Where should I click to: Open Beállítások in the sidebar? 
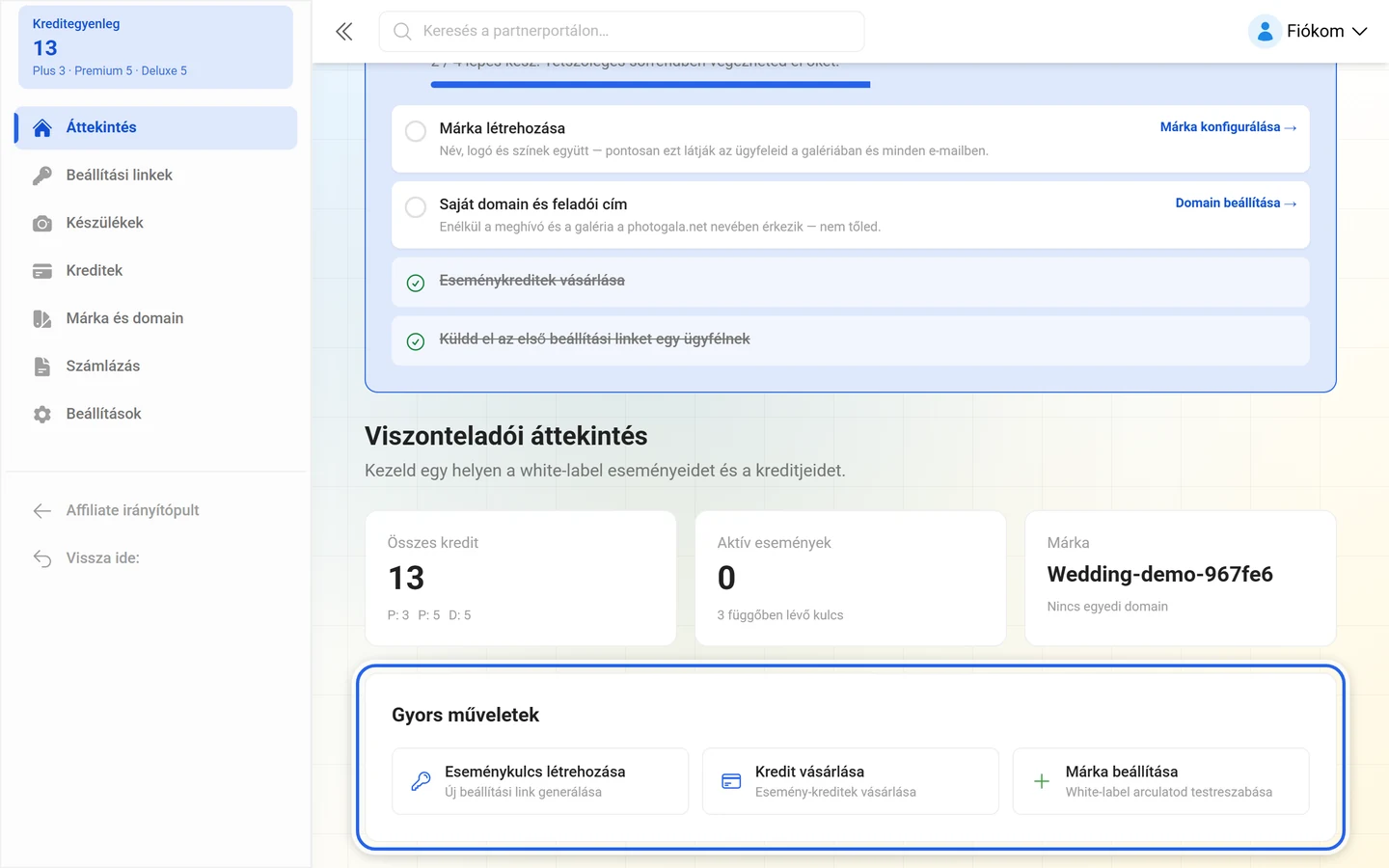click(x=156, y=415)
